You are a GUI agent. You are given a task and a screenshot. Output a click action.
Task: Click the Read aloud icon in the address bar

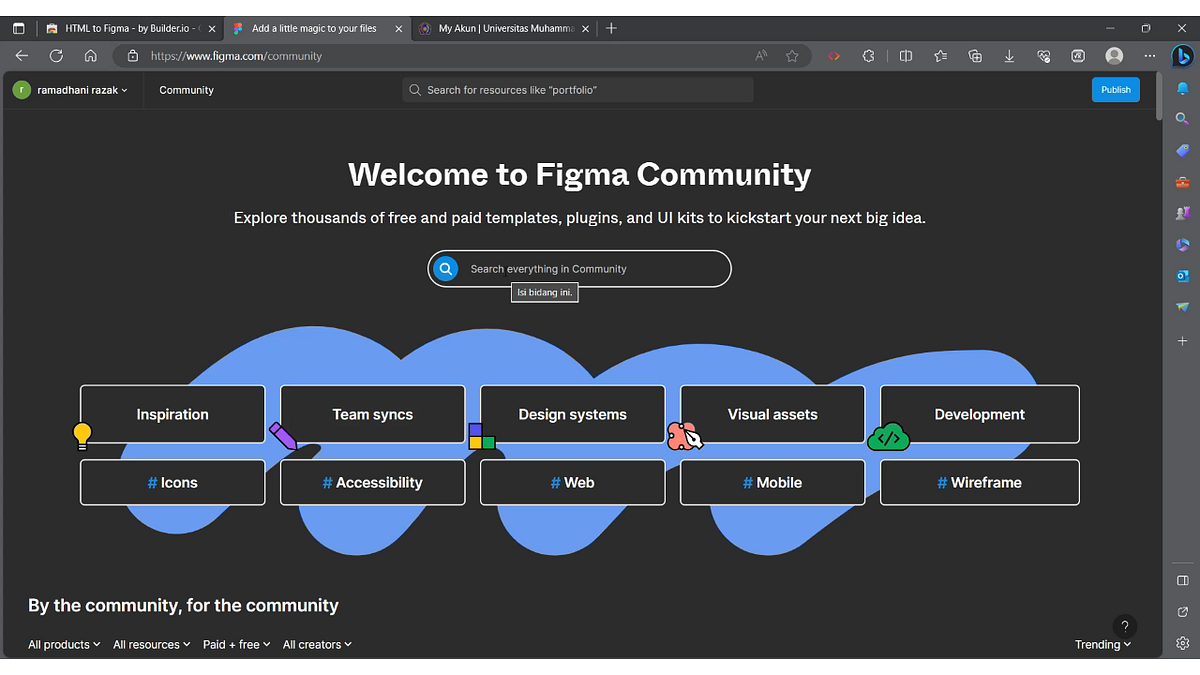coord(760,56)
